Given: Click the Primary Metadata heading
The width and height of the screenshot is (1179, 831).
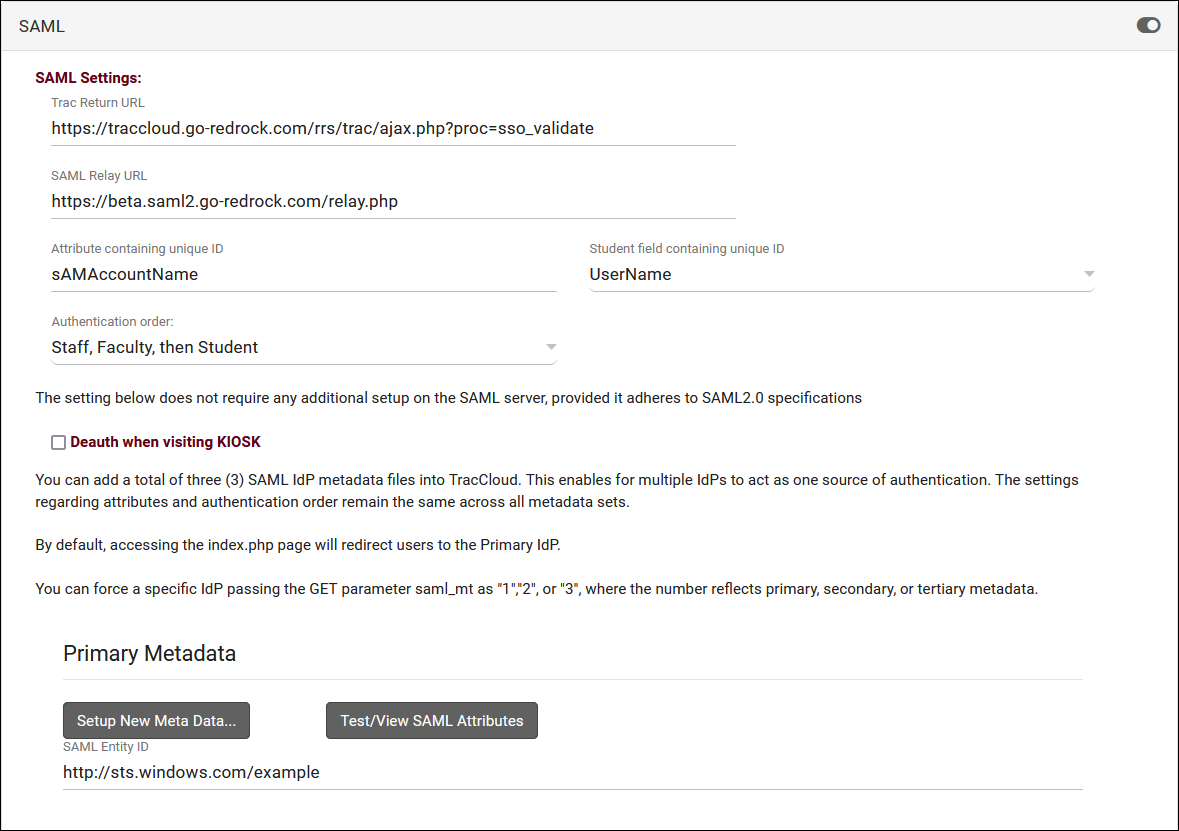Looking at the screenshot, I should pyautogui.click(x=150, y=654).
